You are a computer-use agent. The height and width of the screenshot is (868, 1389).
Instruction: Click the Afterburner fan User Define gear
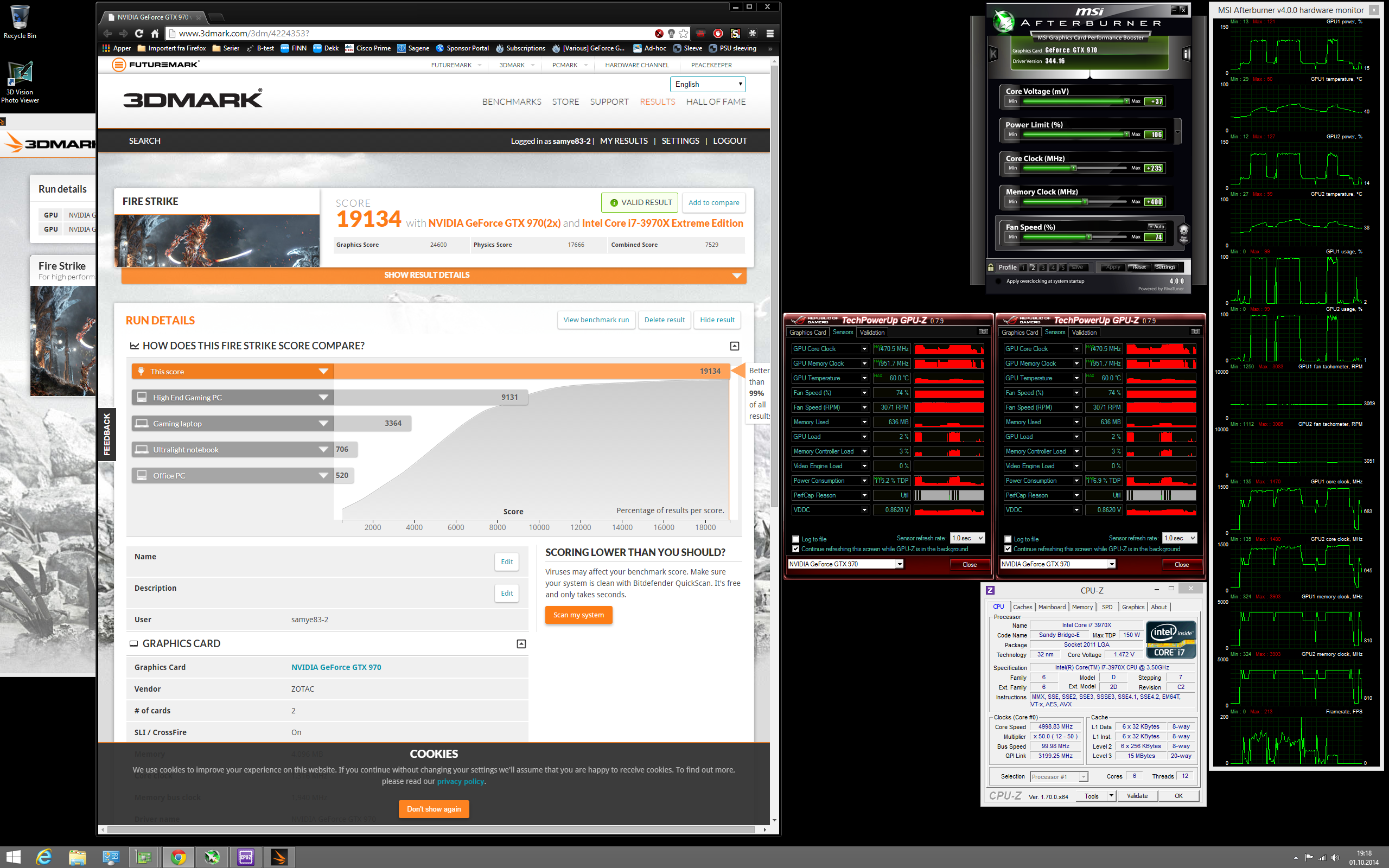1183,233
